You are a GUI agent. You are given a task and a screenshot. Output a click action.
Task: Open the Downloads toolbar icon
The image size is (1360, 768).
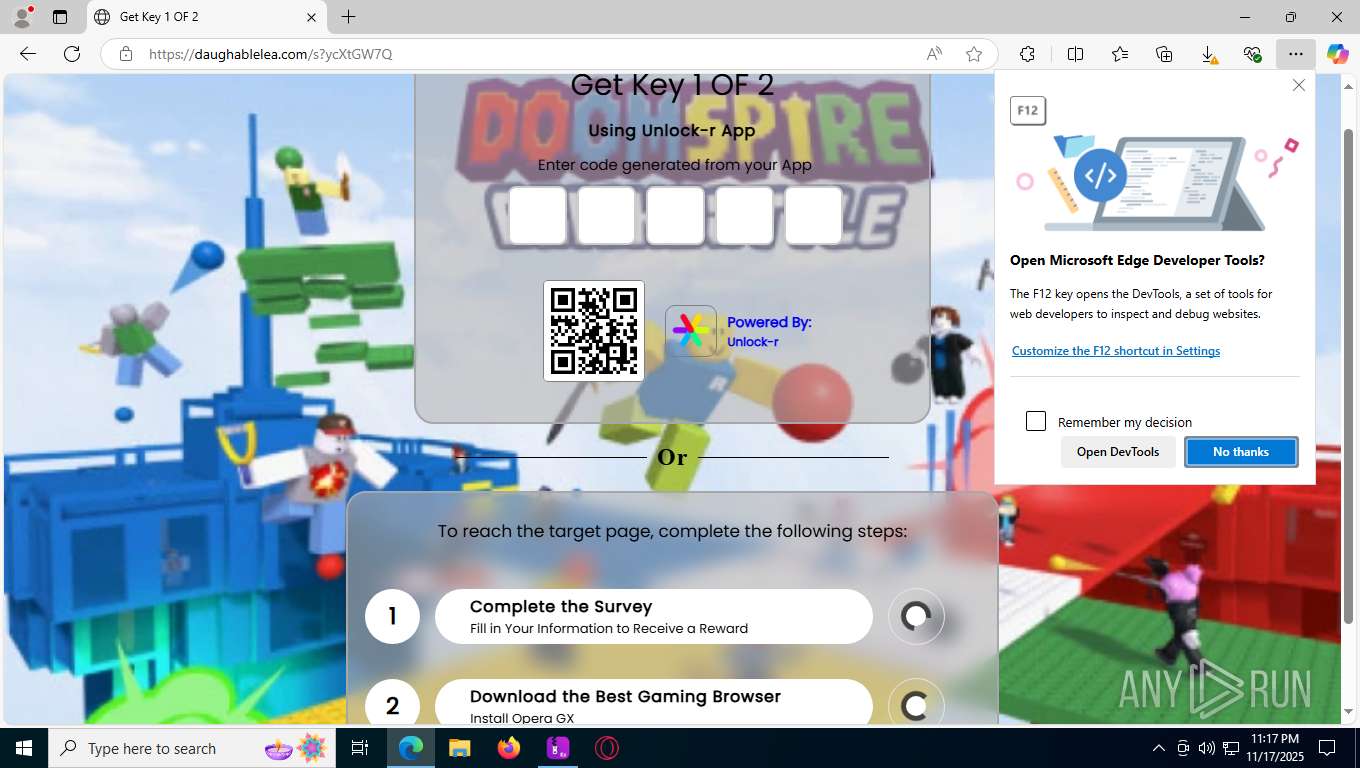click(1208, 54)
